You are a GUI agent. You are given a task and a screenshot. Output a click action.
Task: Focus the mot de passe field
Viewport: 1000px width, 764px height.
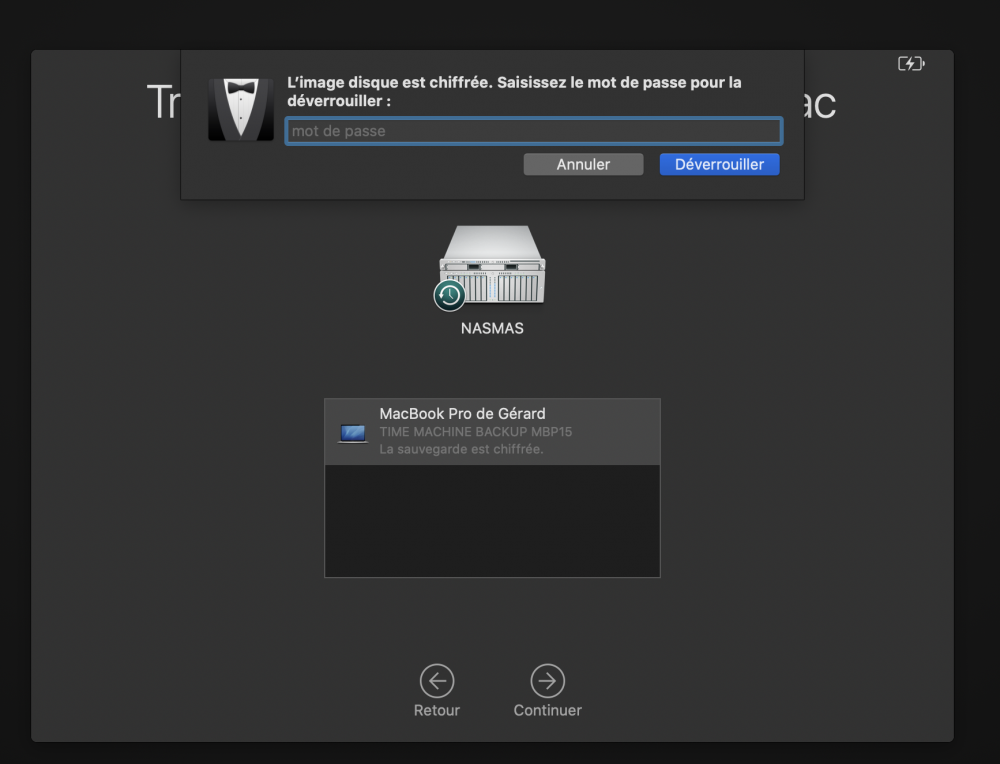click(x=534, y=131)
